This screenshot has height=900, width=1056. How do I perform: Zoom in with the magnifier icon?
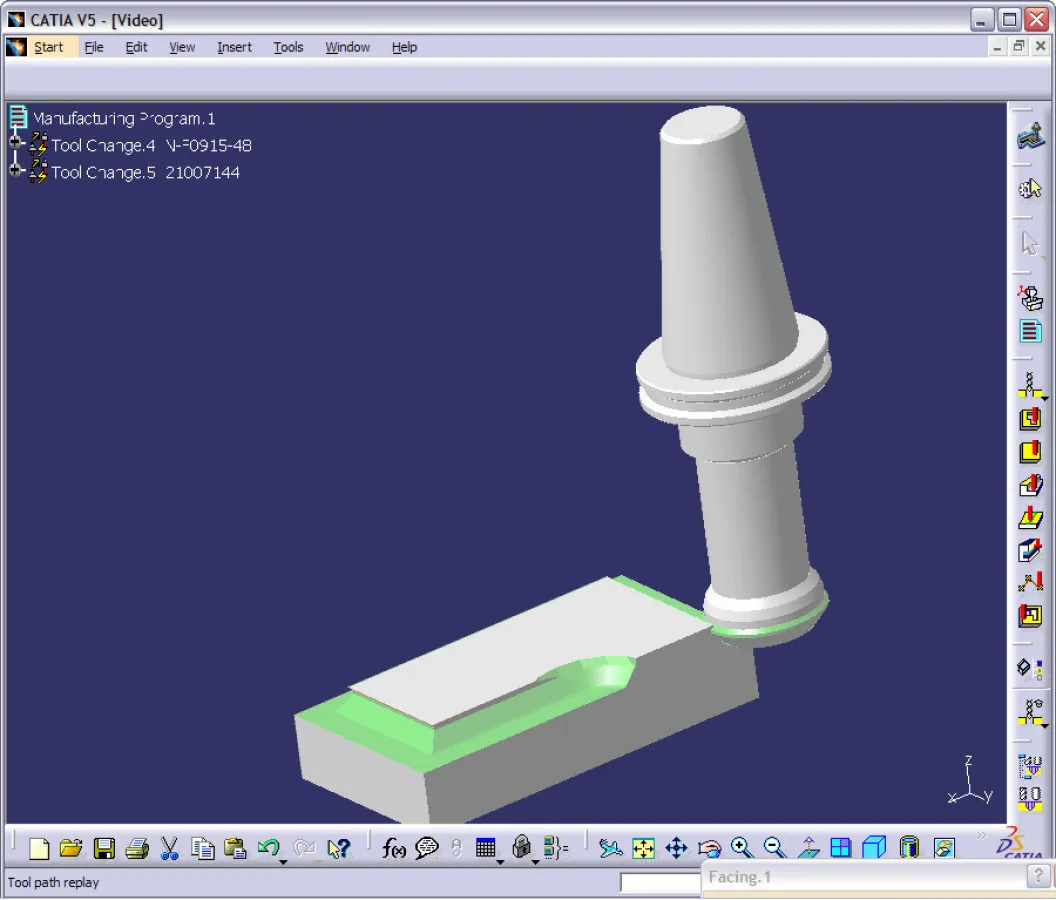[x=741, y=847]
